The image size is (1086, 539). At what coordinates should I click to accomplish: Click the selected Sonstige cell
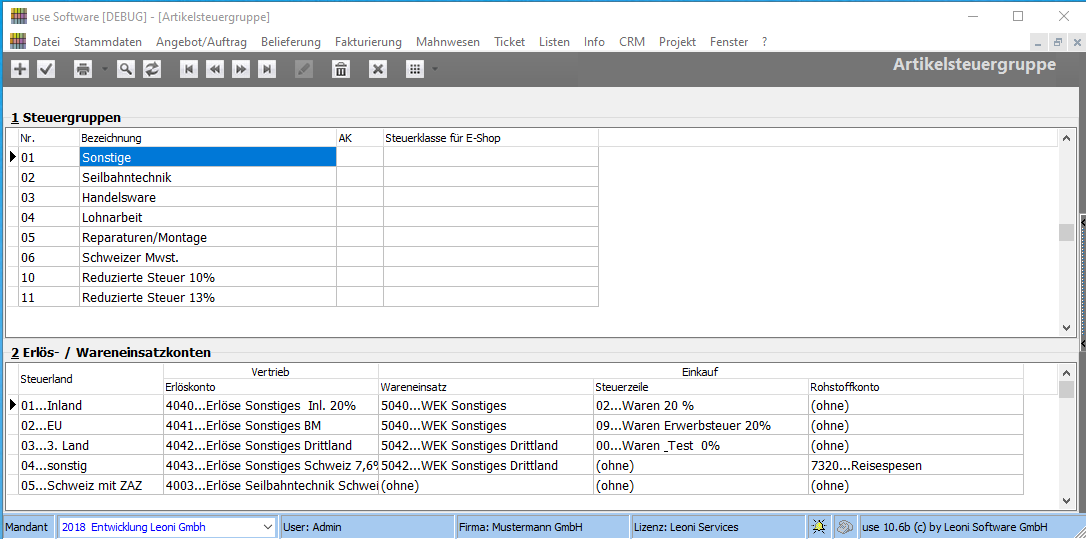208,157
